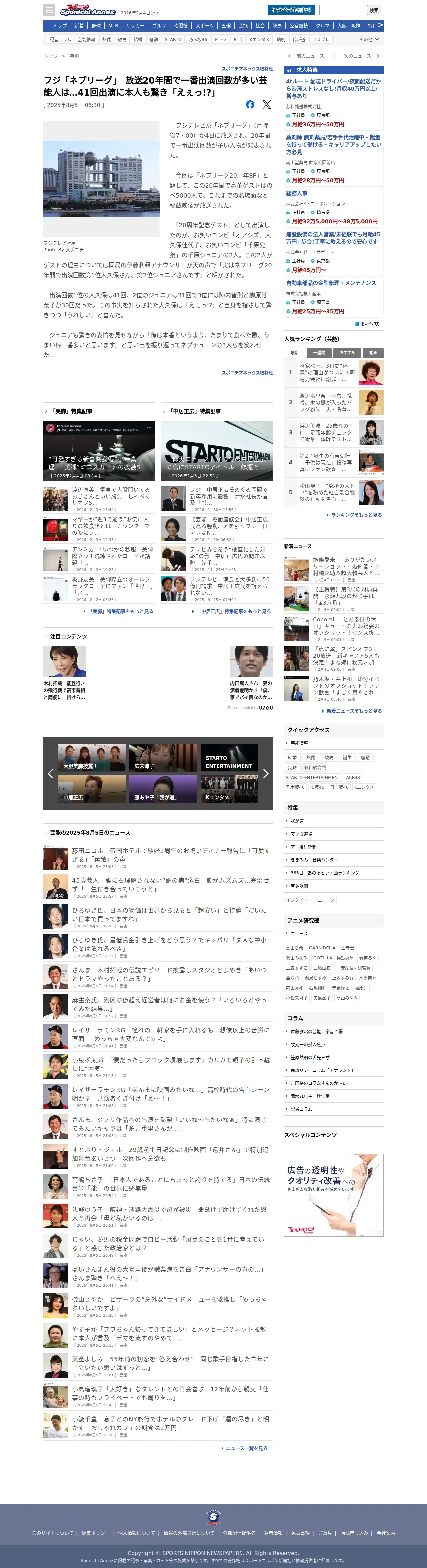Select 記者コラム sub-navigation item
Screen dimensions: 427x1568
pyautogui.click(x=60, y=40)
